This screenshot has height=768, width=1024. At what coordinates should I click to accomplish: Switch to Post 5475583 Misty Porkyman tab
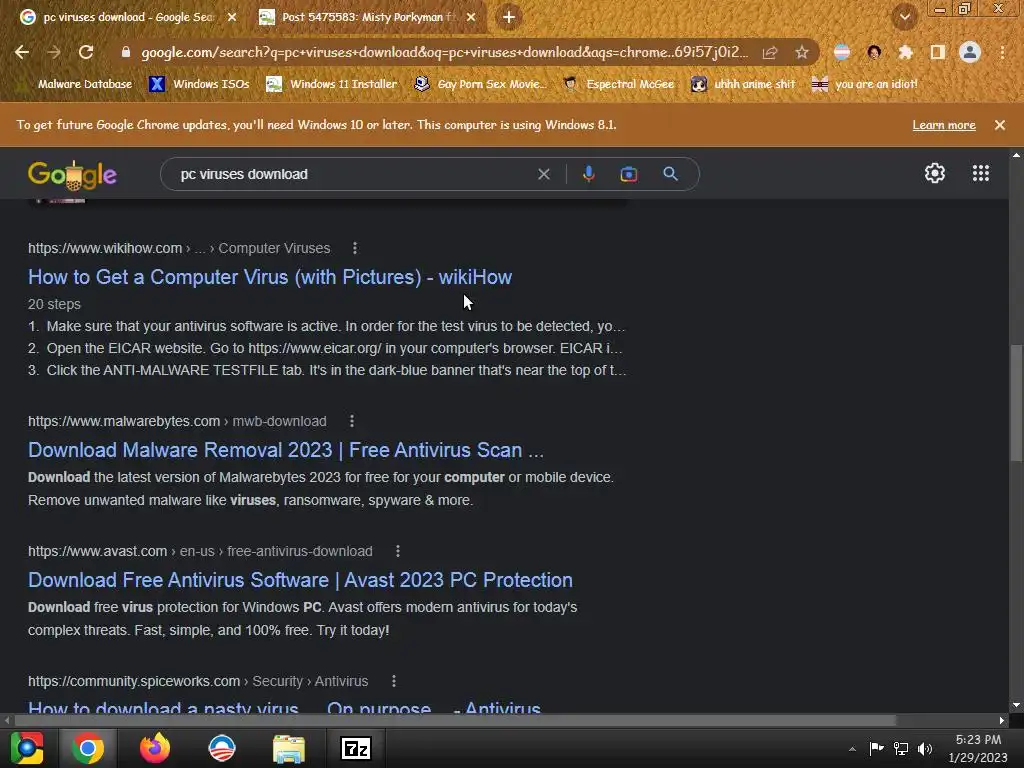click(x=368, y=18)
